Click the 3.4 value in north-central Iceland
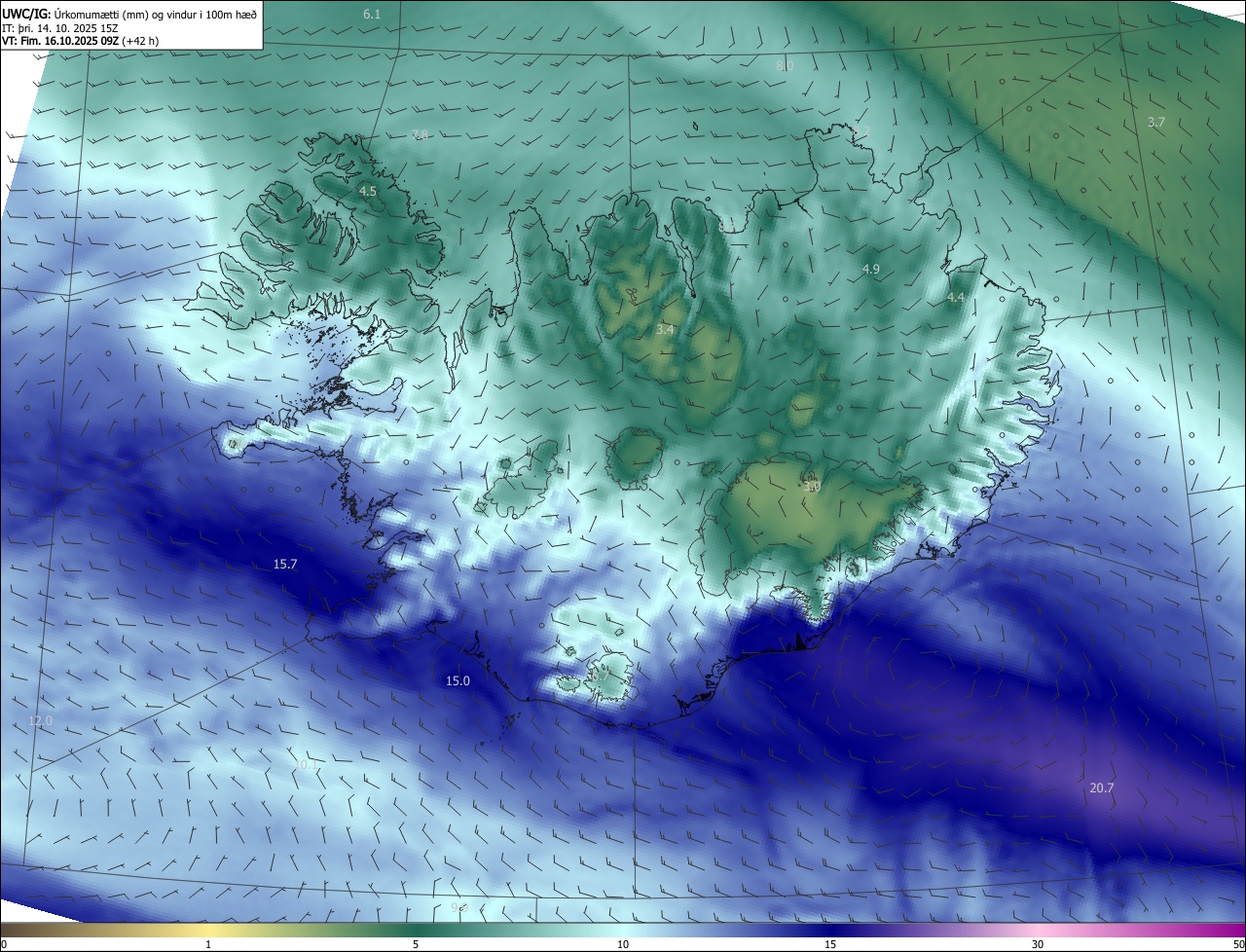Viewport: 1246px width, 952px height. pyautogui.click(x=665, y=331)
